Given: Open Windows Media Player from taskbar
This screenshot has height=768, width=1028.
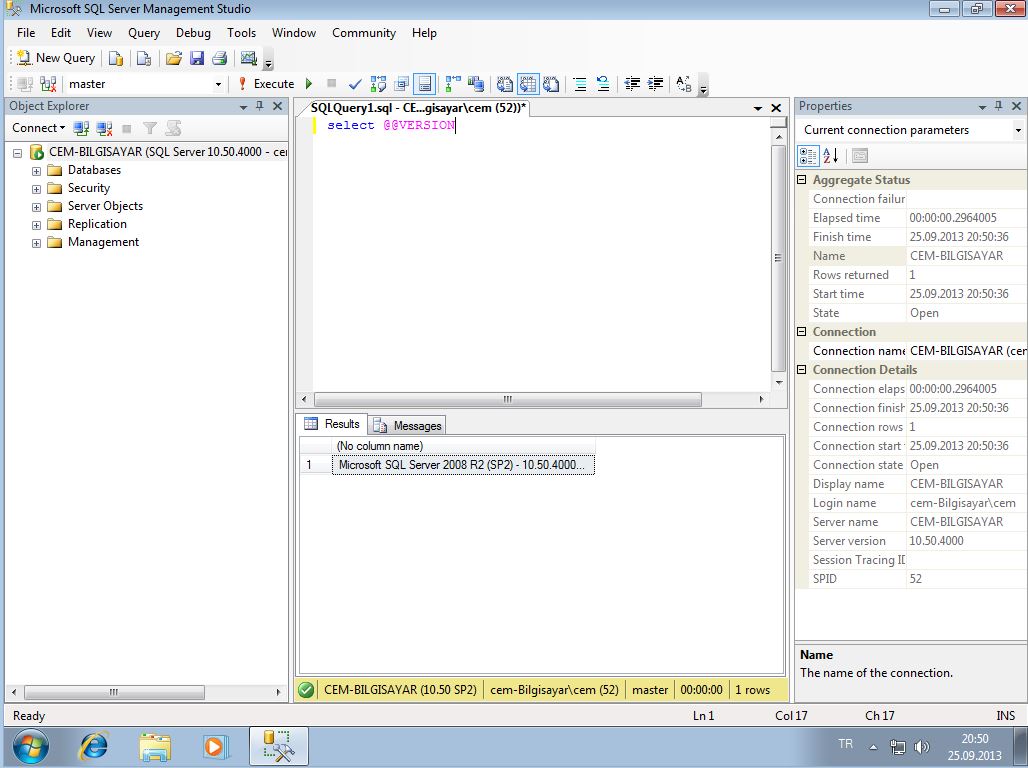Looking at the screenshot, I should 214,747.
